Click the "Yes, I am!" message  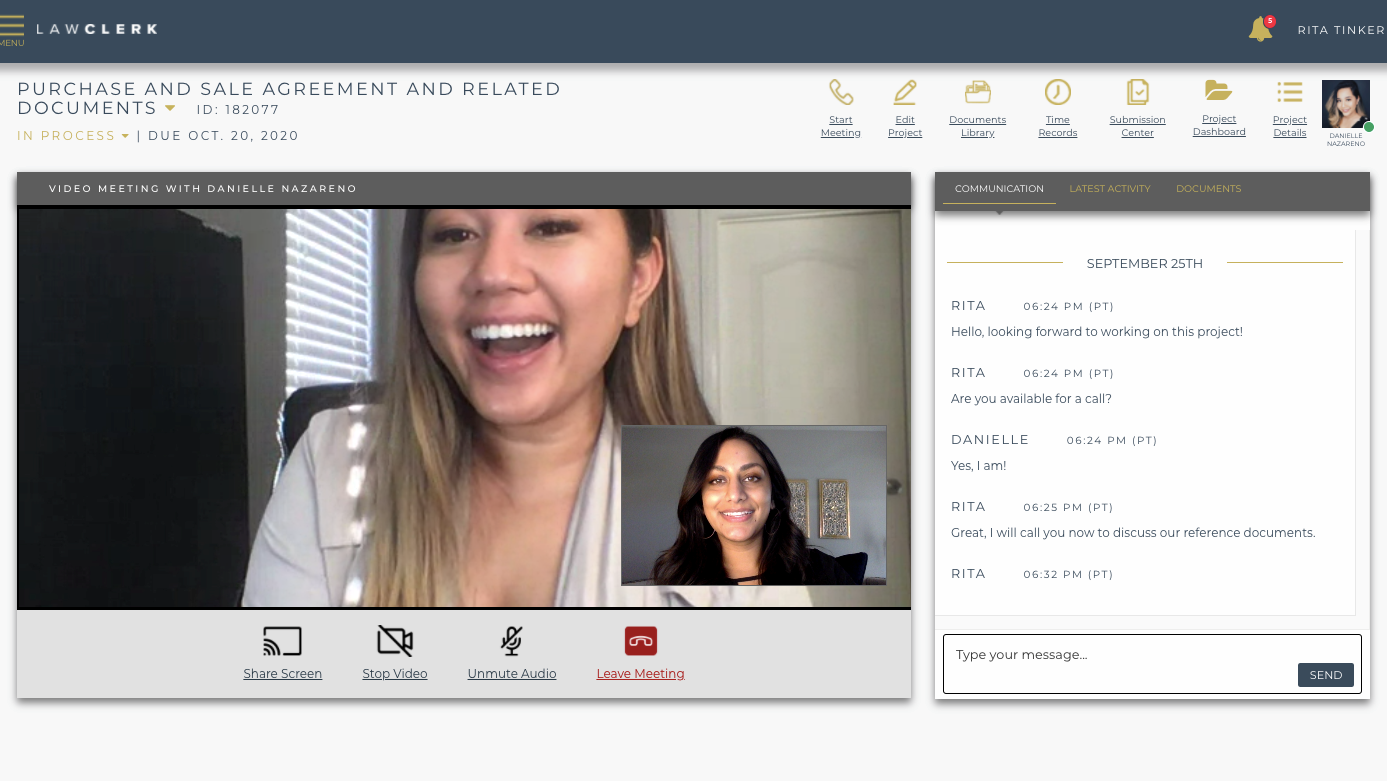(x=979, y=466)
